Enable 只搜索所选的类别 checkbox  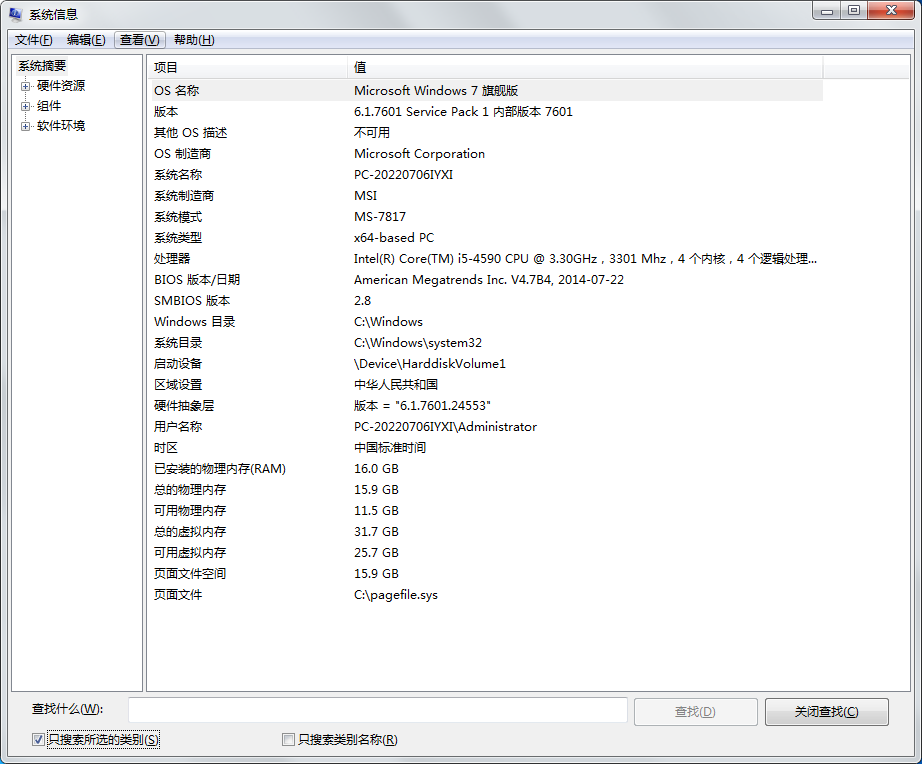click(38, 739)
